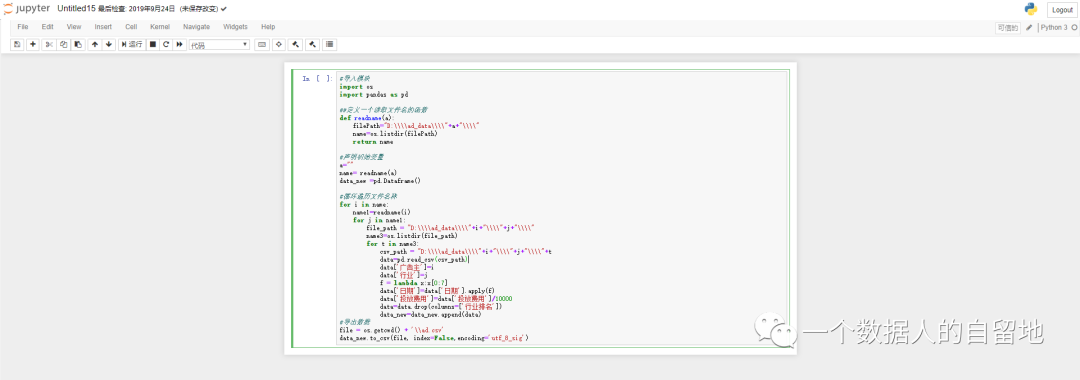Insert a cell below with plus icon
Screen dimensions: 1080x380
pos(32,44)
